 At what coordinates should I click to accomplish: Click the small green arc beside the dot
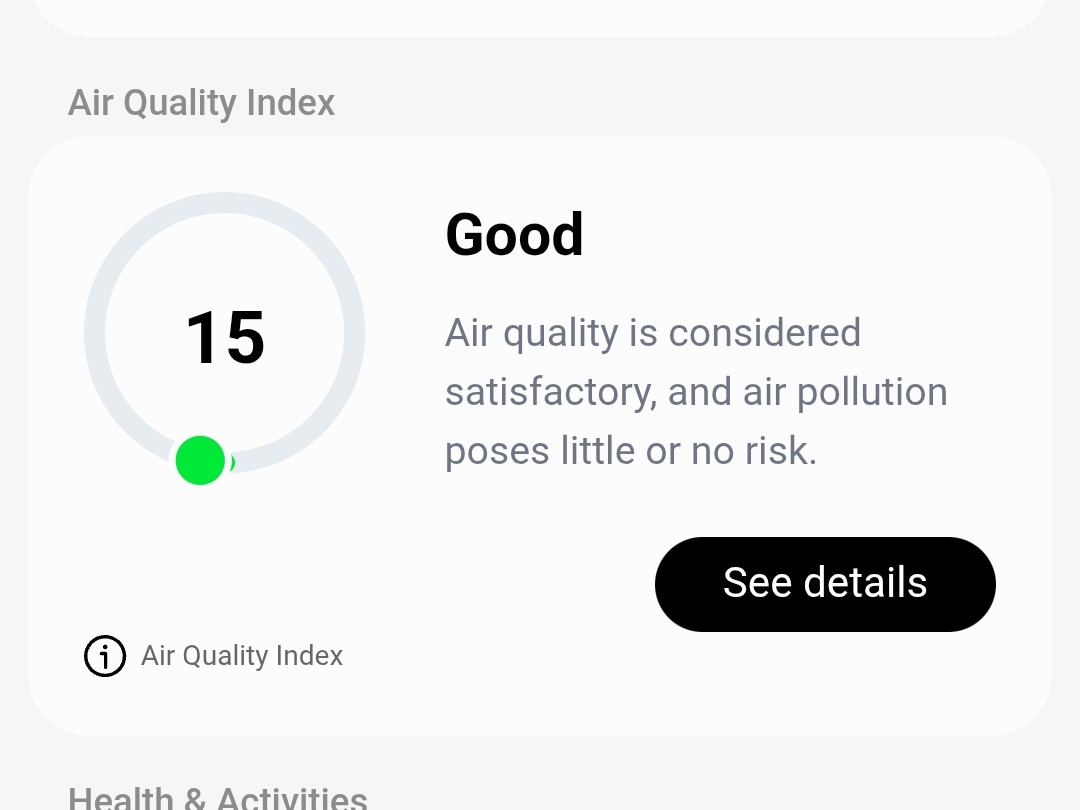232,462
